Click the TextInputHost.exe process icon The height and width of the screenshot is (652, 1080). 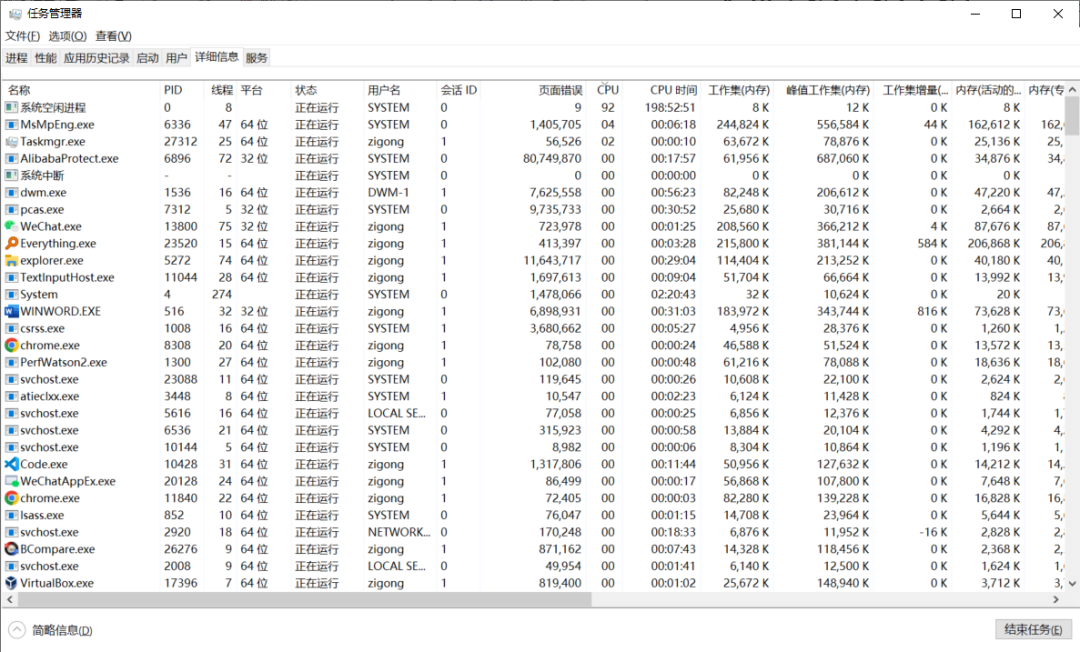[x=11, y=277]
